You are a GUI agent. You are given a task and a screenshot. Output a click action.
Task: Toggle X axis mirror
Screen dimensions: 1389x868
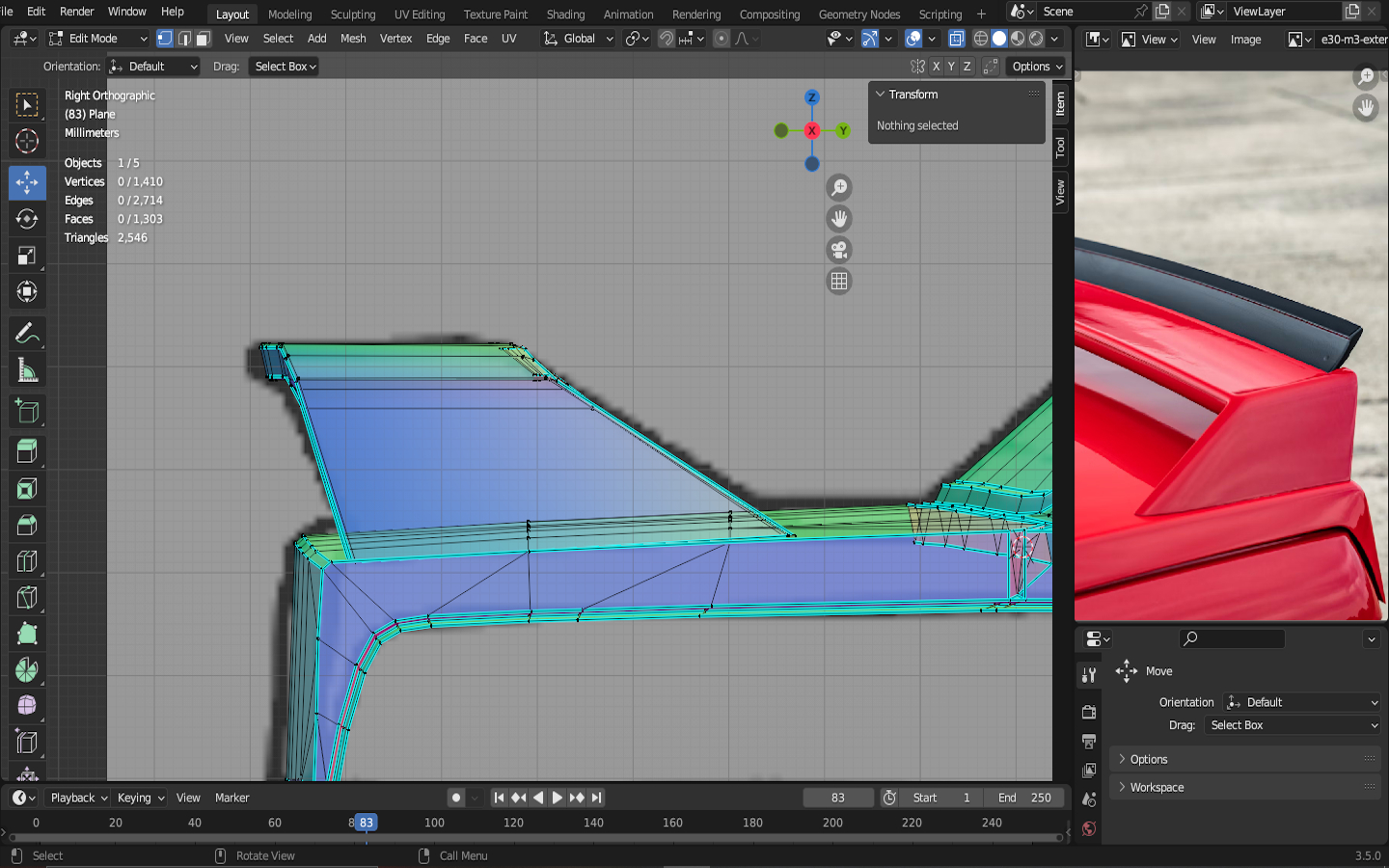pyautogui.click(x=936, y=67)
